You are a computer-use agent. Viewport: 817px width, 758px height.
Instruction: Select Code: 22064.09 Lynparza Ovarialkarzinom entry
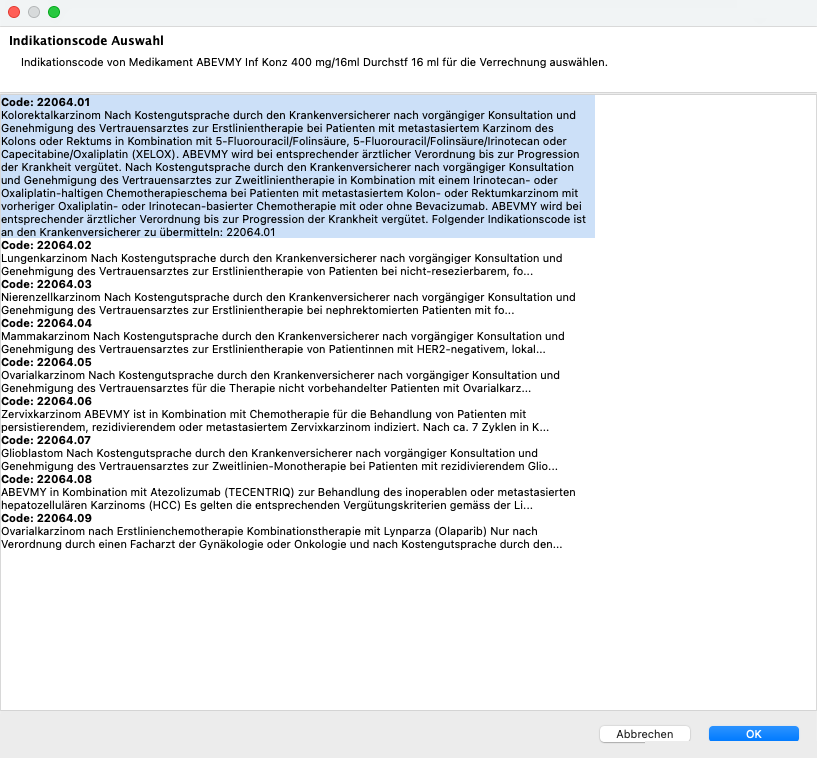298,531
